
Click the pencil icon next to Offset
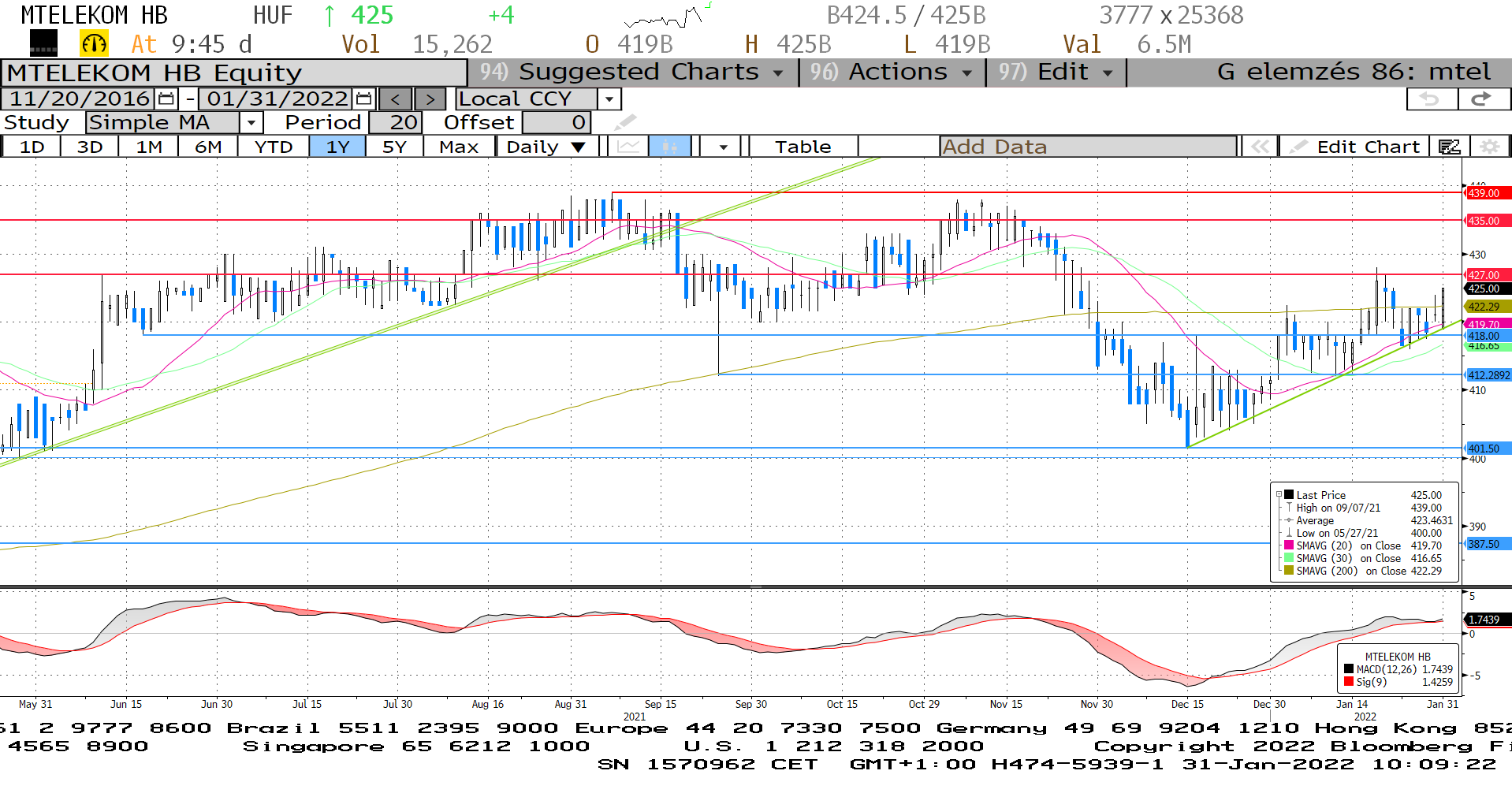[x=624, y=122]
